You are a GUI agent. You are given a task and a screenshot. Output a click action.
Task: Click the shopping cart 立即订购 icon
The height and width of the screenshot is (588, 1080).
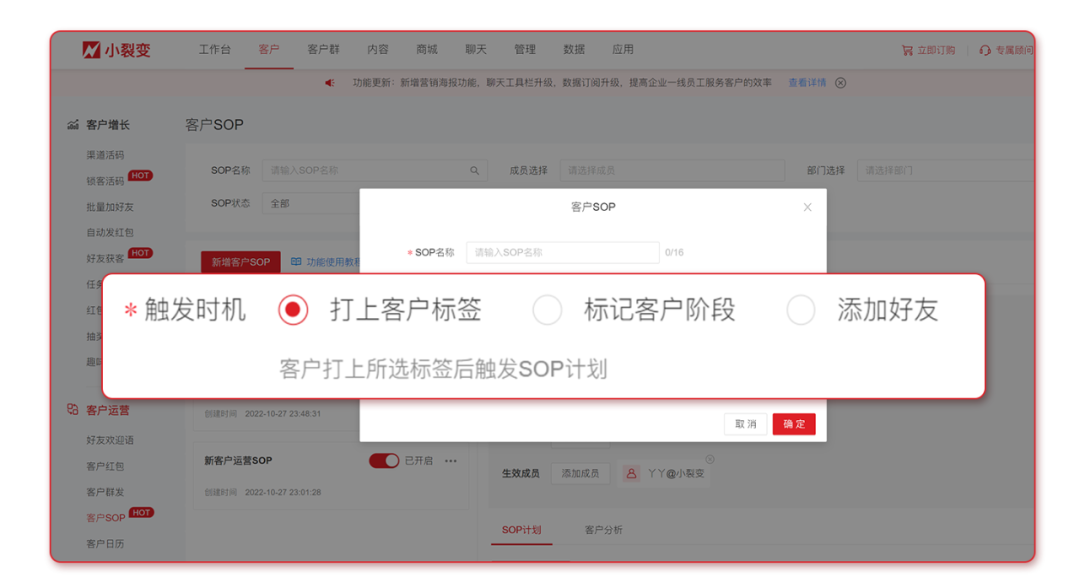[907, 50]
